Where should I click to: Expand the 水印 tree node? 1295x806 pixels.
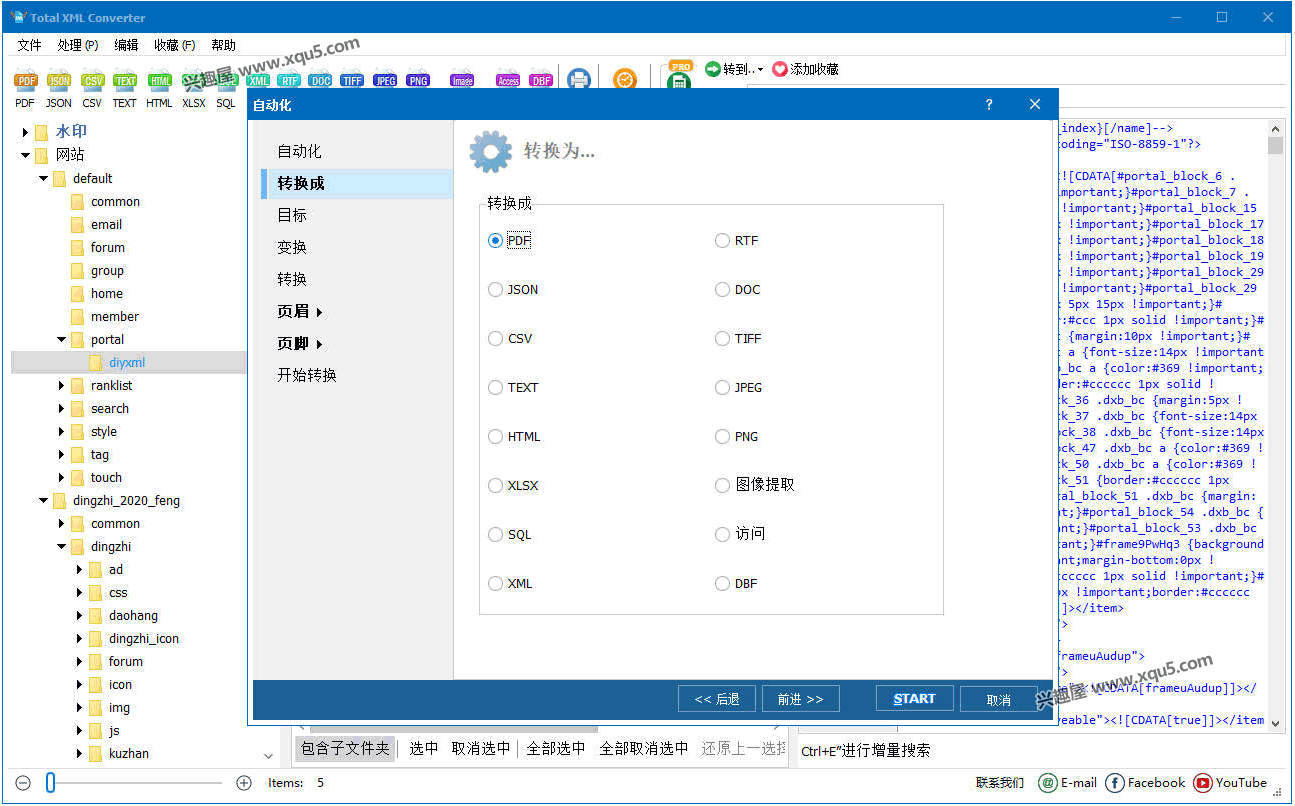[x=25, y=131]
